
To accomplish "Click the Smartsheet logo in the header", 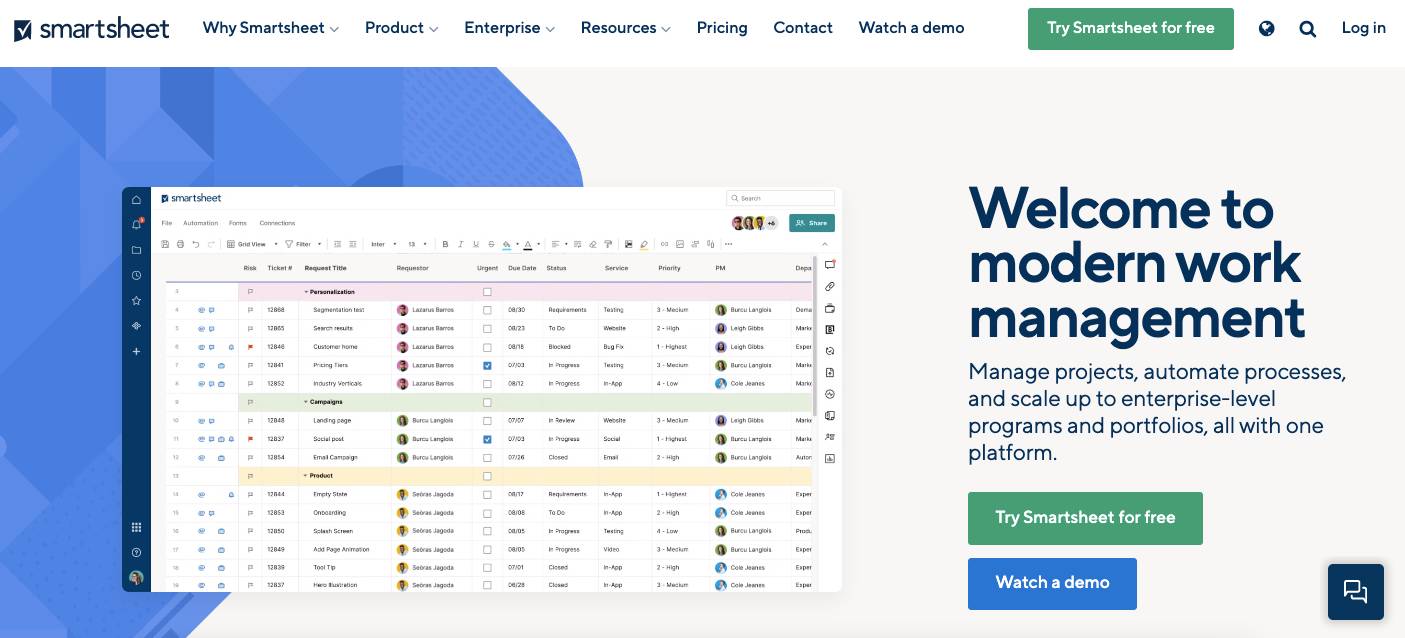I will tap(92, 29).
